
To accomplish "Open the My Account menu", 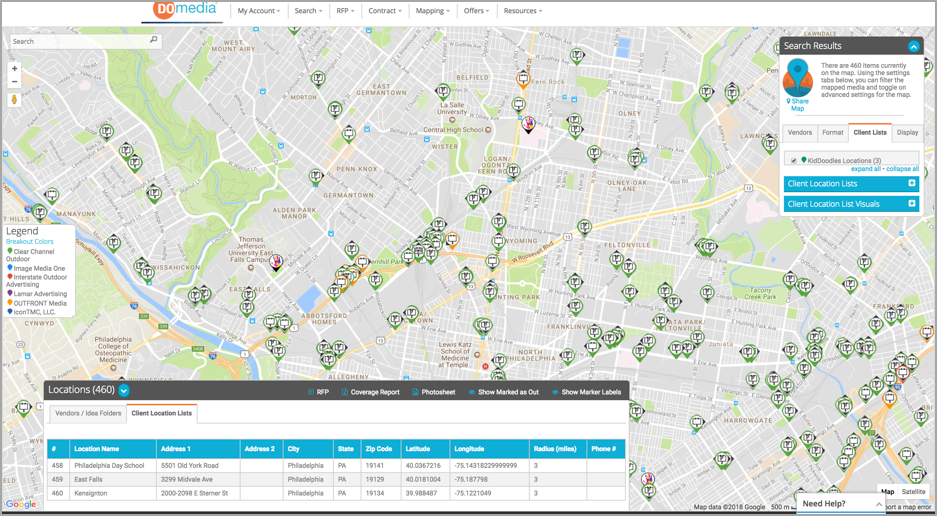I will (x=258, y=11).
